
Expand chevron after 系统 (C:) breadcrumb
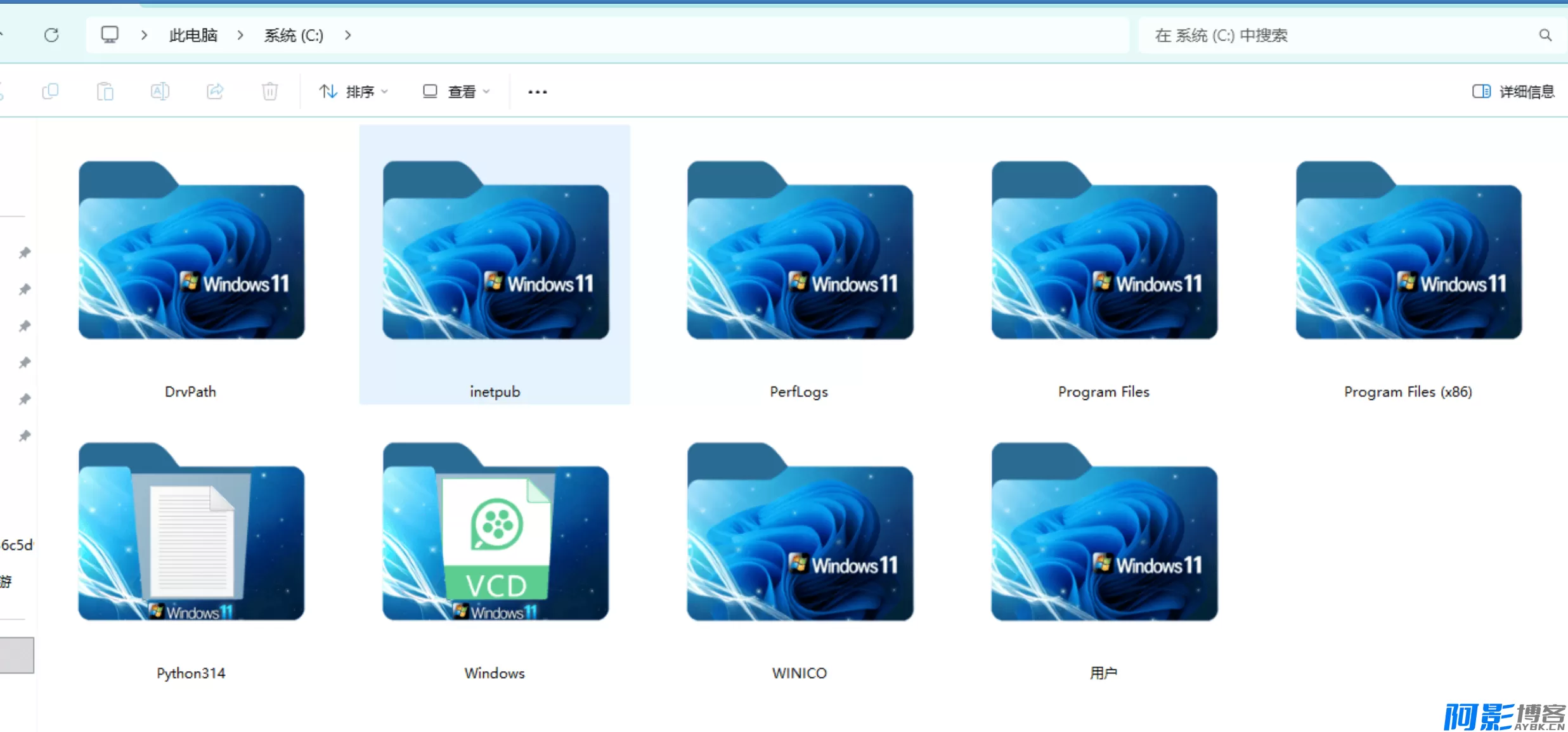click(347, 35)
